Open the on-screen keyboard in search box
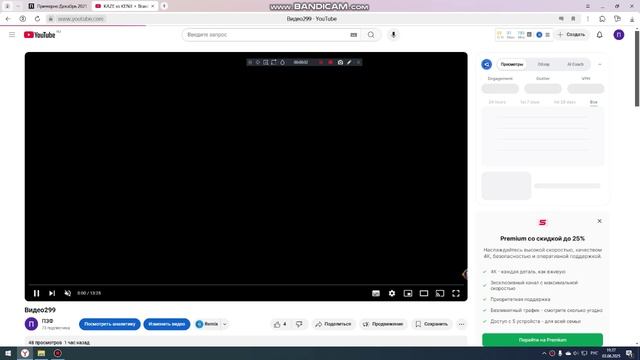 coord(353,35)
